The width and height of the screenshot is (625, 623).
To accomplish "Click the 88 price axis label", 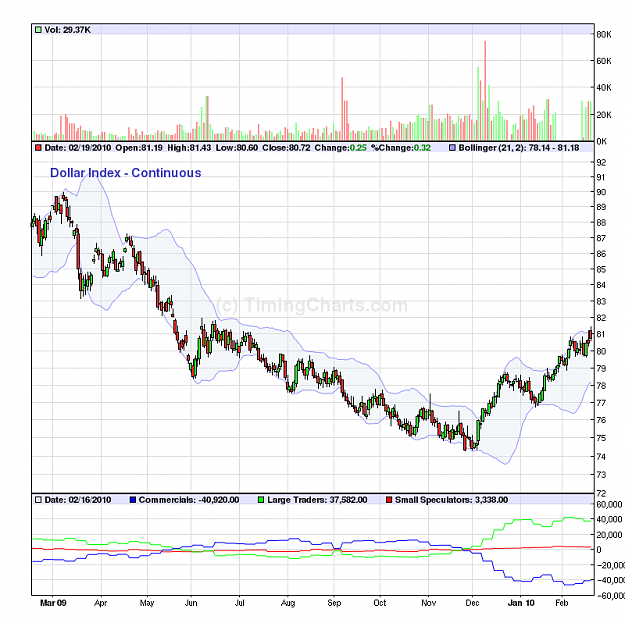I will click(601, 223).
